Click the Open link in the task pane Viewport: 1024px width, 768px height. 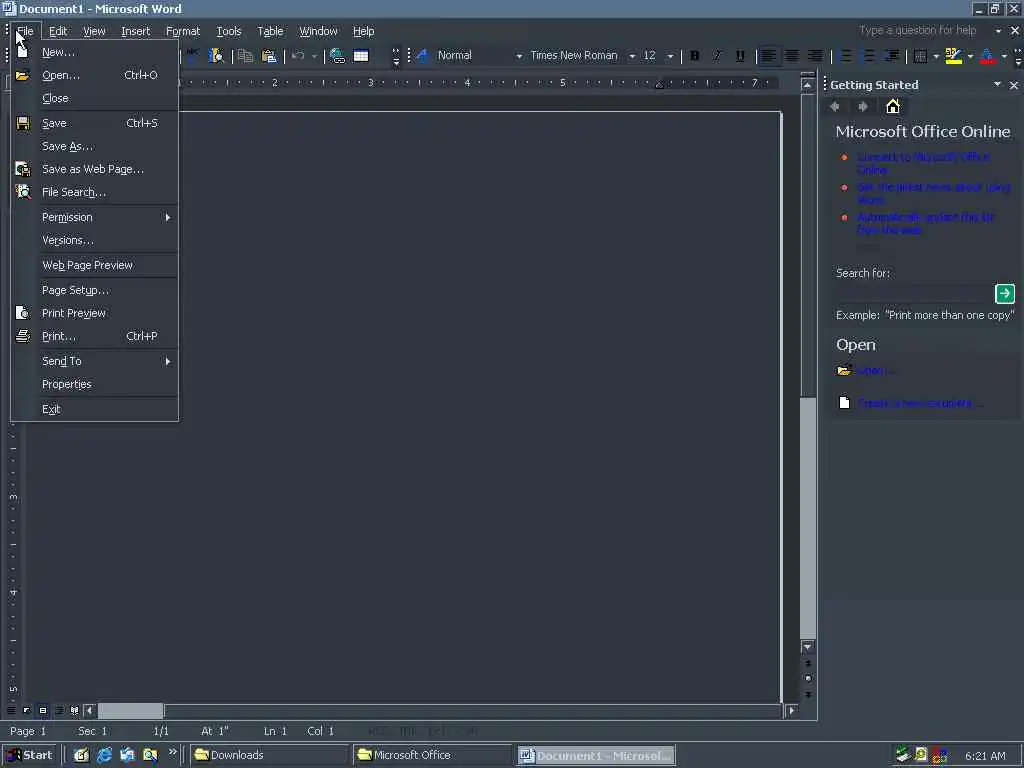pyautogui.click(x=876, y=371)
